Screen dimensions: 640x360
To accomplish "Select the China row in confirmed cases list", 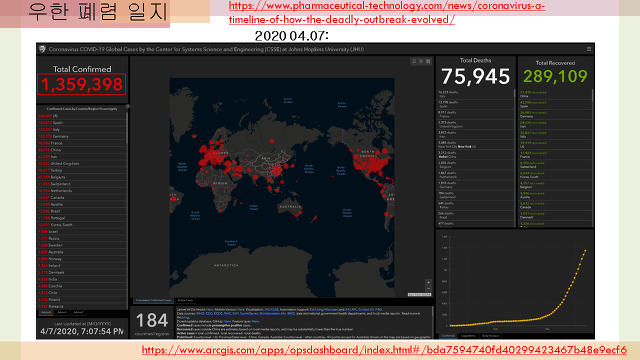I will click(82, 150).
